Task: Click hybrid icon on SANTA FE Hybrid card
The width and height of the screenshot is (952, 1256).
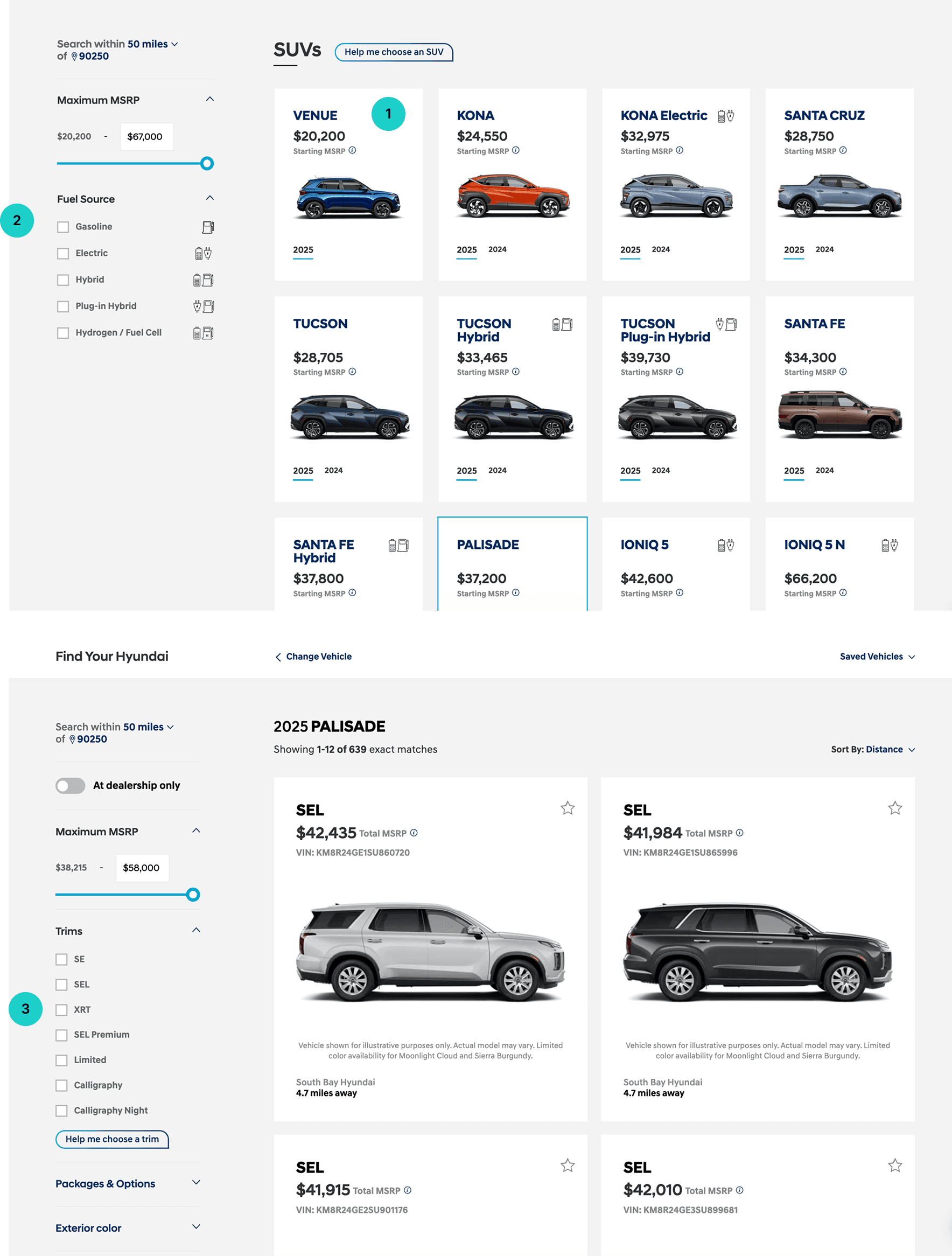Action: pos(398,546)
